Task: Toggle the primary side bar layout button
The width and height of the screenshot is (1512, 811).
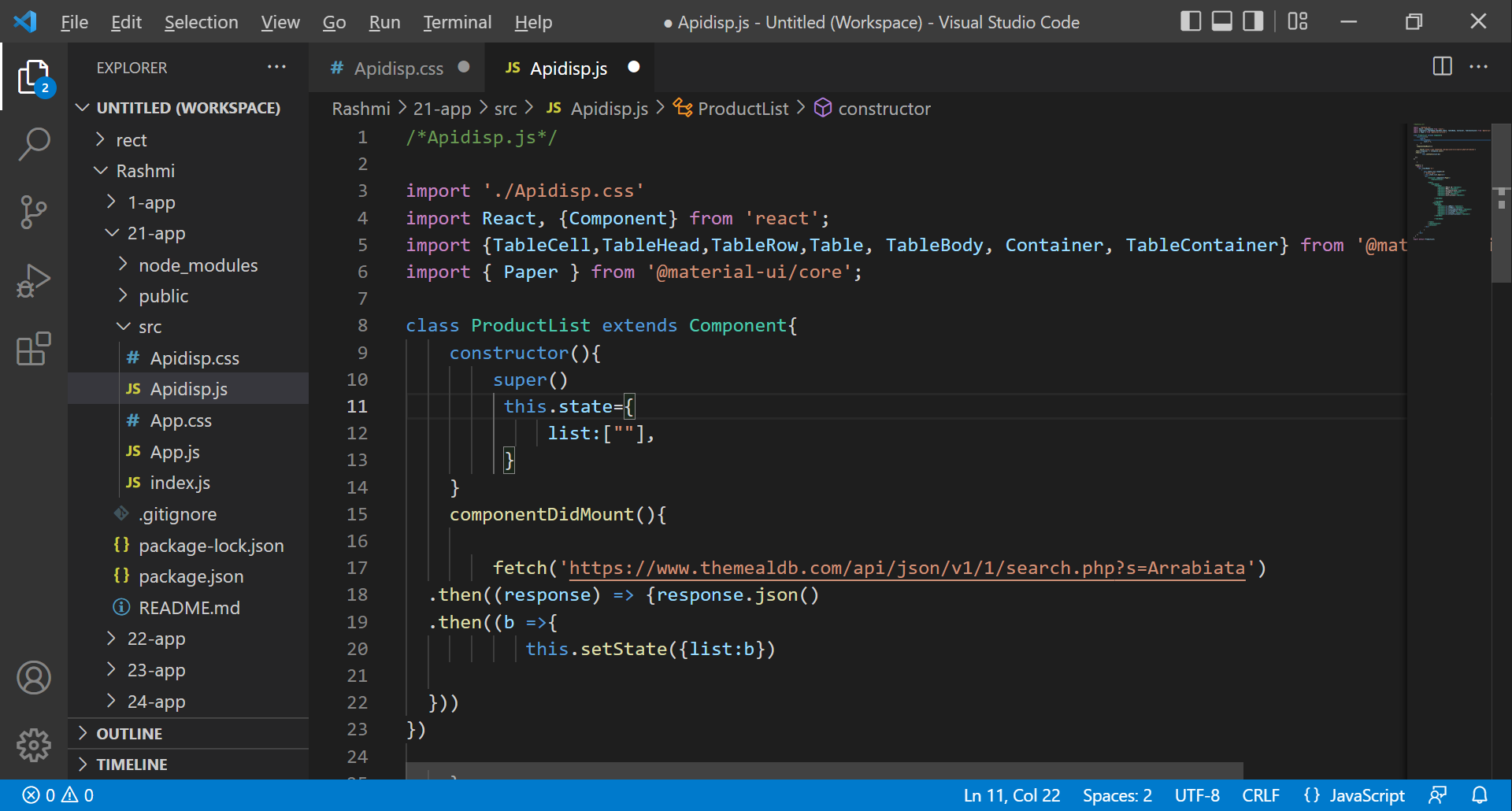Action: click(1191, 21)
